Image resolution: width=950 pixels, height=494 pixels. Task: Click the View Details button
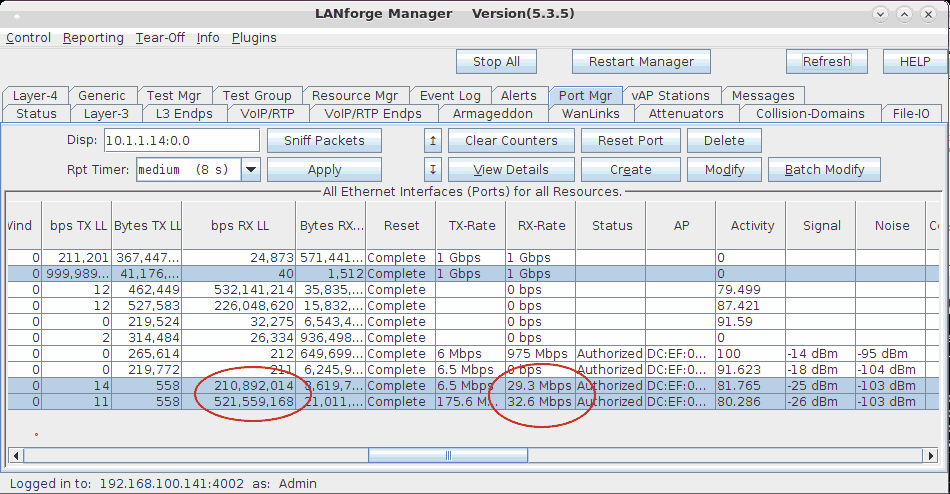511,170
